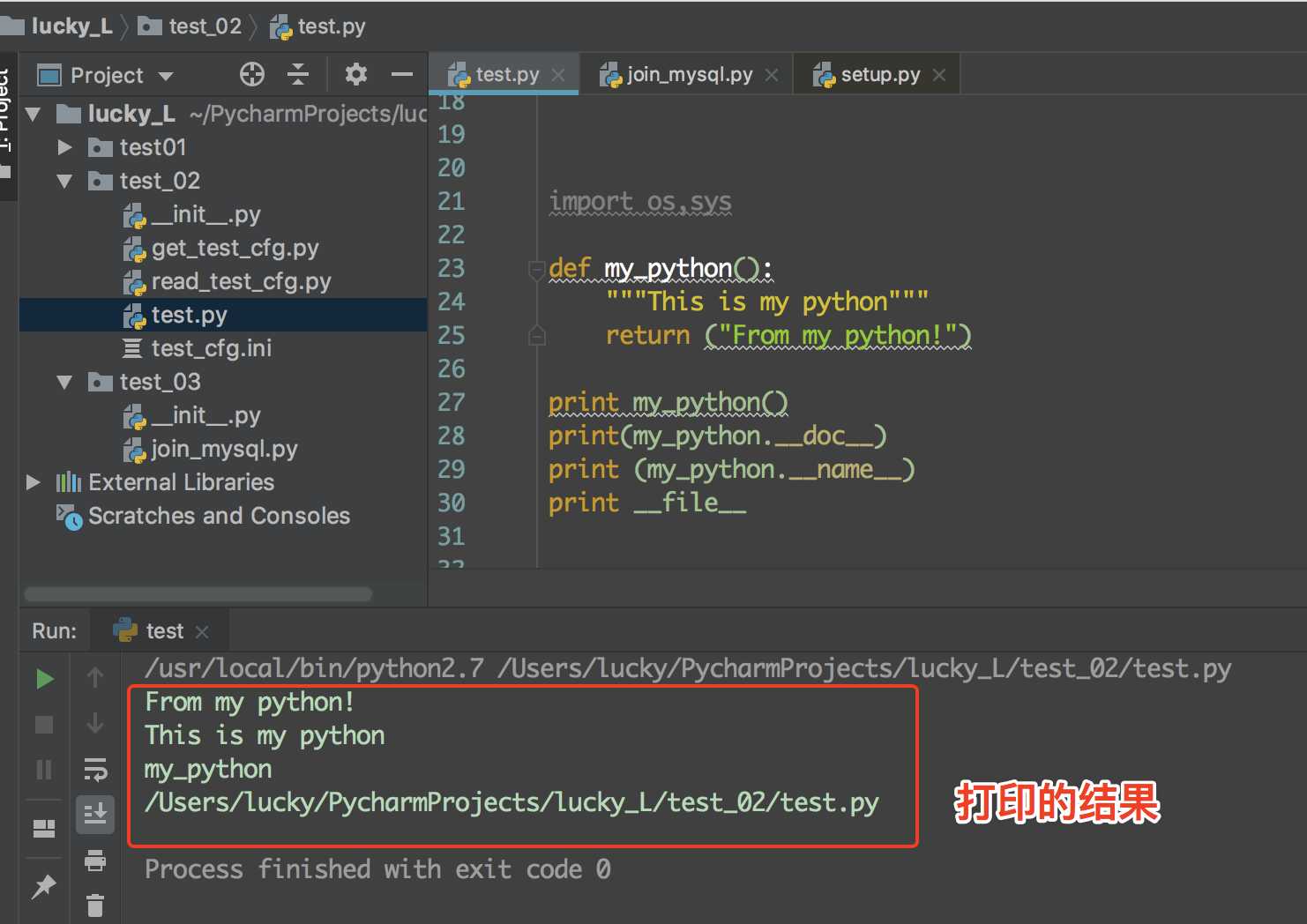This screenshot has height=924, width=1307.
Task: Expand the test01 folder
Action: [x=64, y=147]
